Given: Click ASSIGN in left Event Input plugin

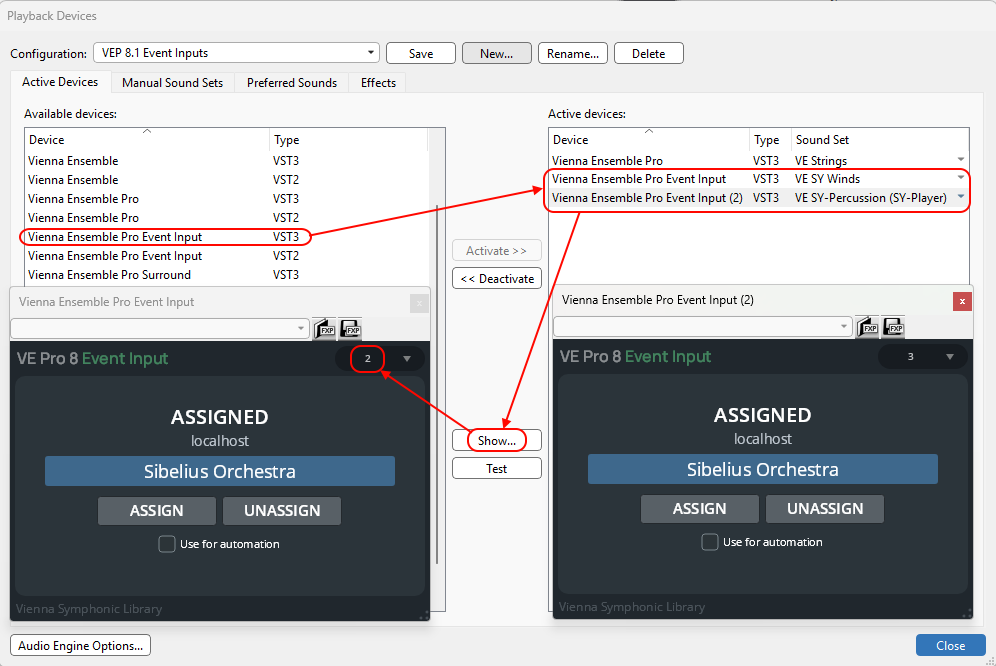Looking at the screenshot, I should [156, 511].
